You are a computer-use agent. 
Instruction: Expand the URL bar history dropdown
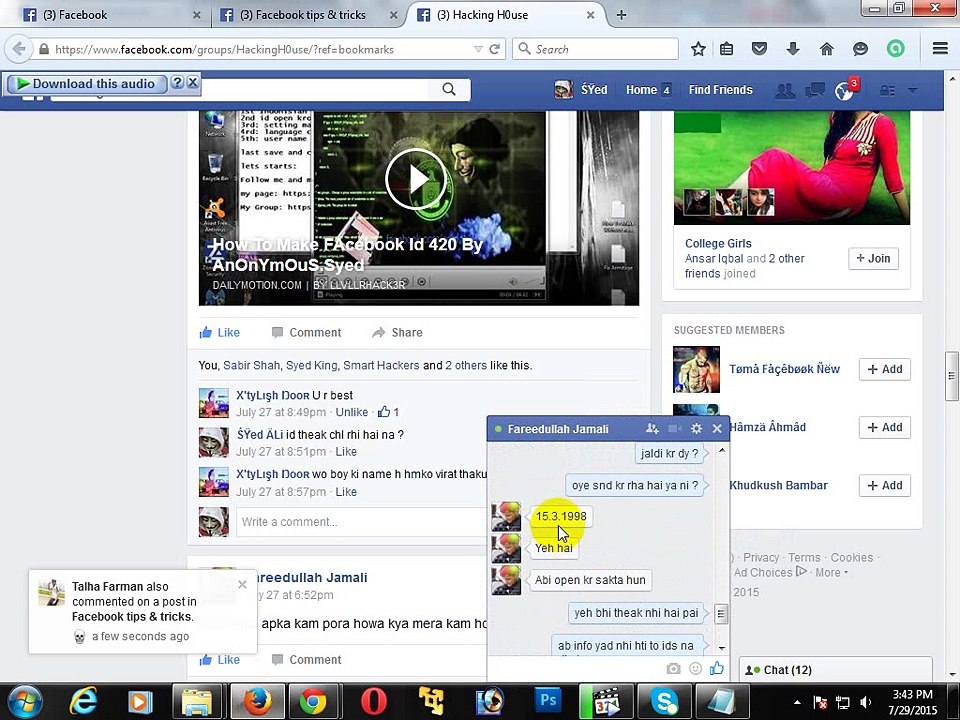478,49
